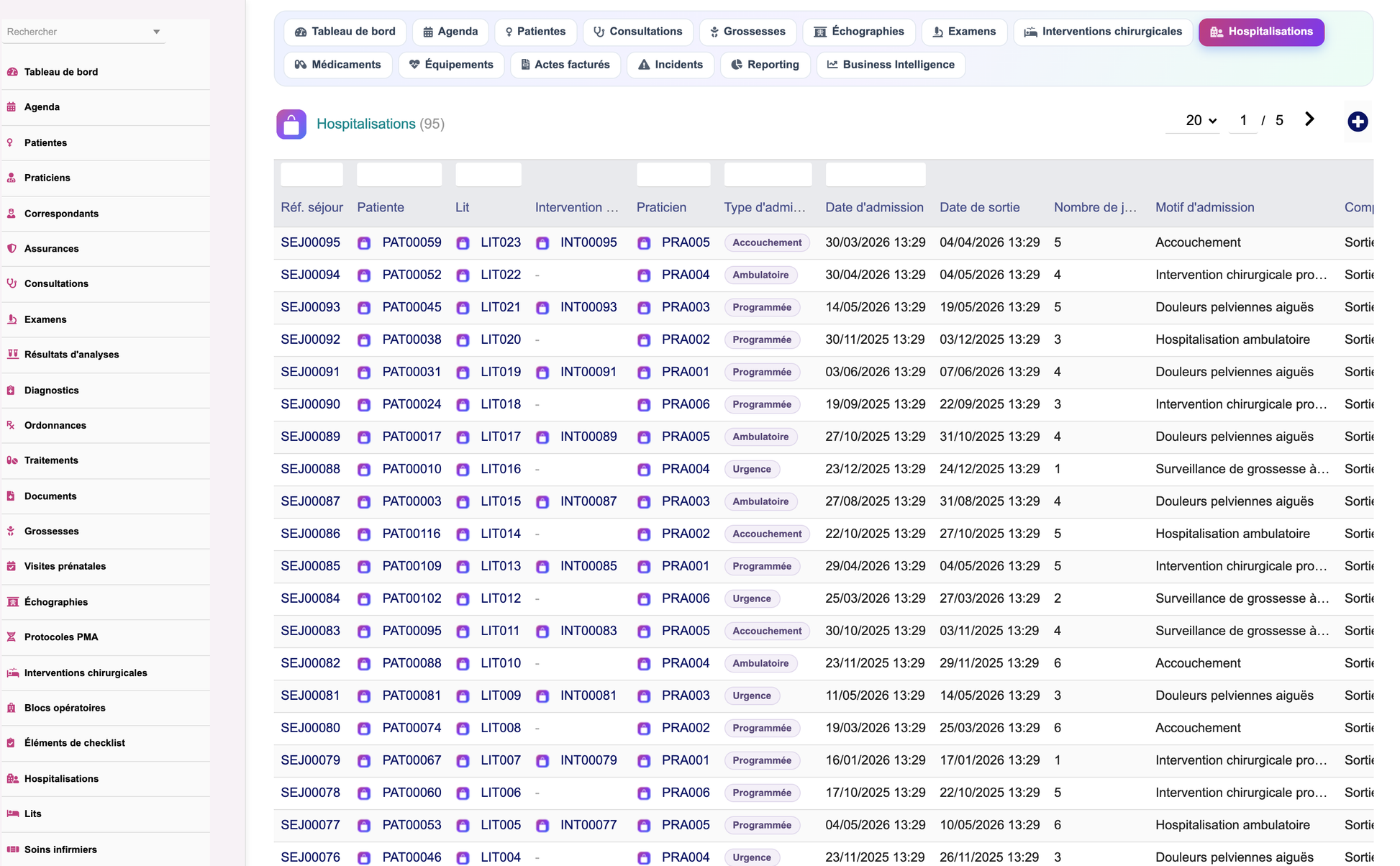Open the Rechercher dropdown arrow
Viewport: 1400px width, 866px height.
point(156,32)
